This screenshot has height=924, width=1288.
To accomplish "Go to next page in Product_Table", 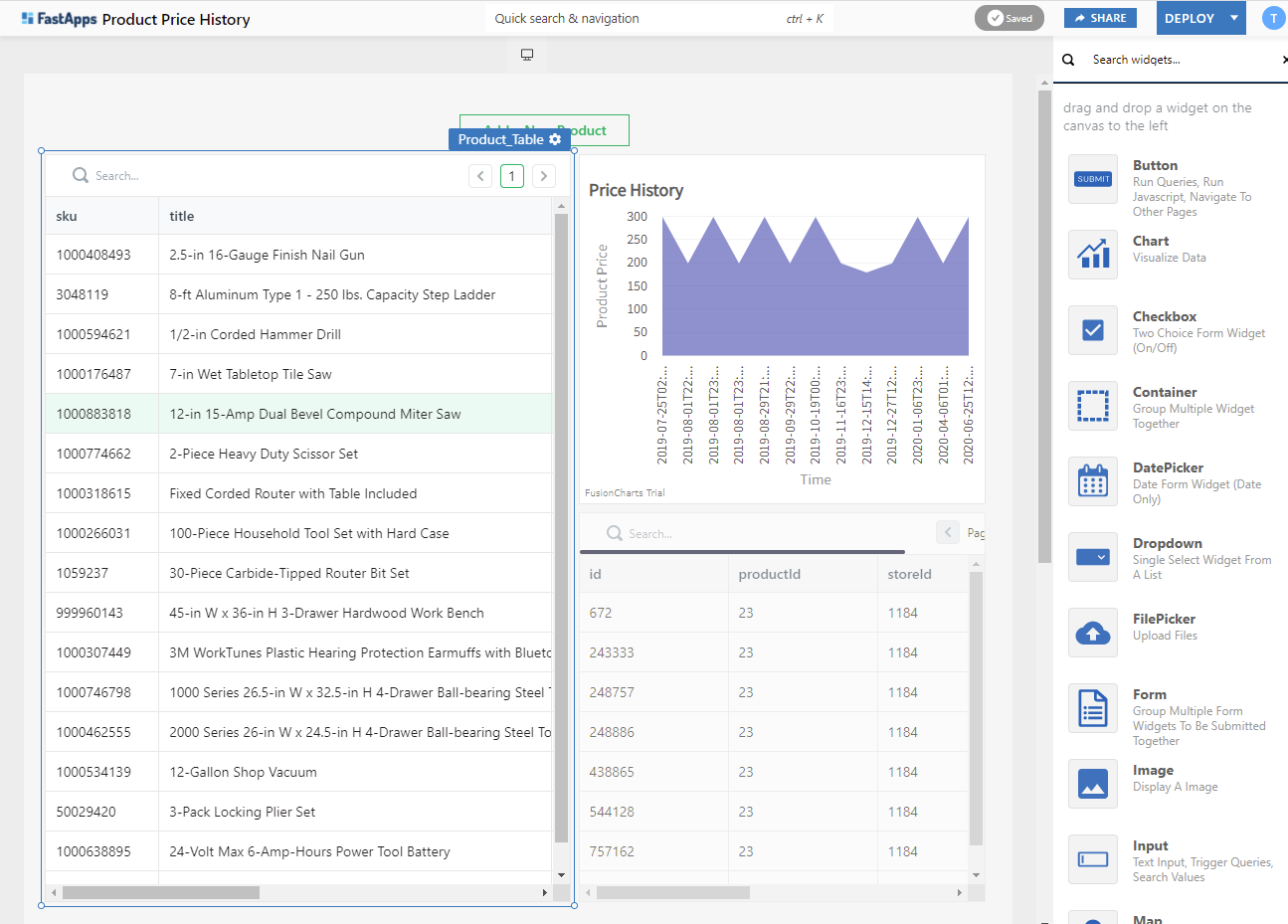I will (543, 176).
